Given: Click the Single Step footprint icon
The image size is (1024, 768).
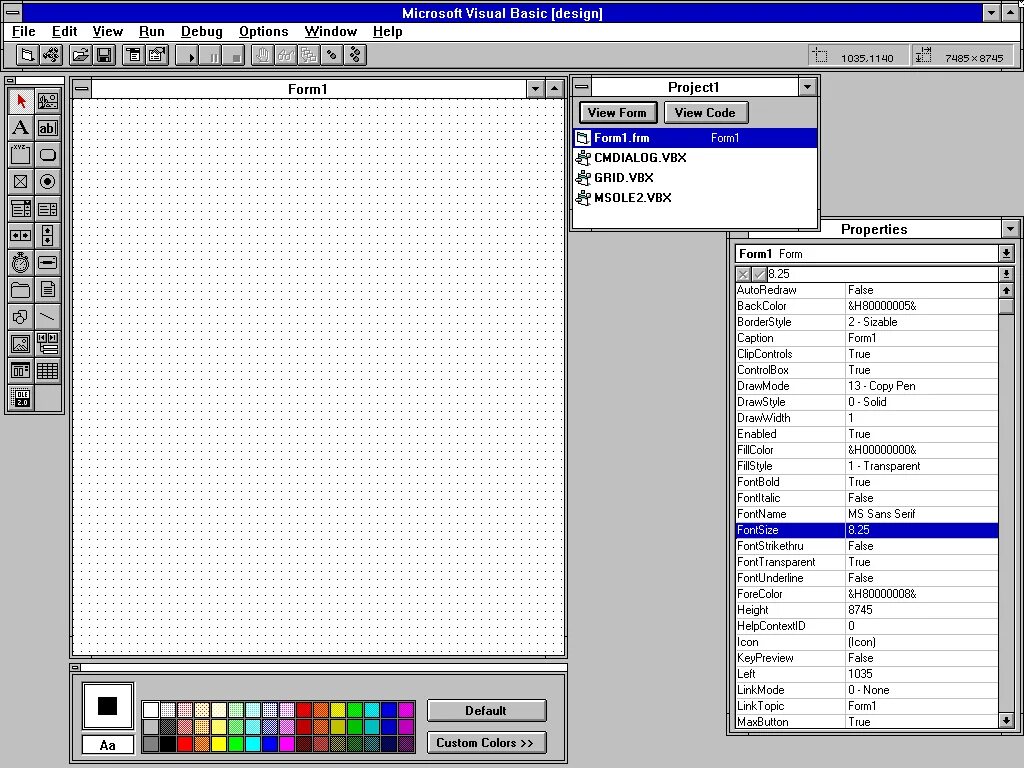Looking at the screenshot, I should point(332,56).
